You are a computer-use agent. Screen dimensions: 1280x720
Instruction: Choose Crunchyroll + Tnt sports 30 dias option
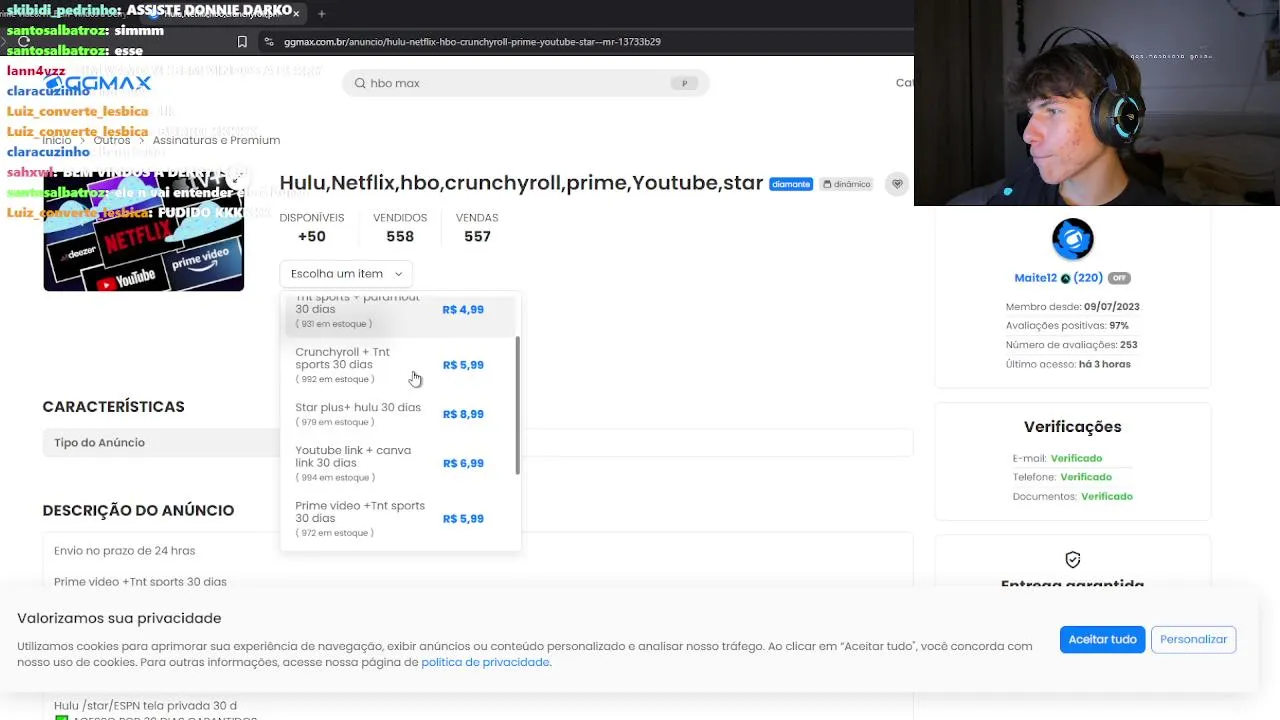coord(400,365)
